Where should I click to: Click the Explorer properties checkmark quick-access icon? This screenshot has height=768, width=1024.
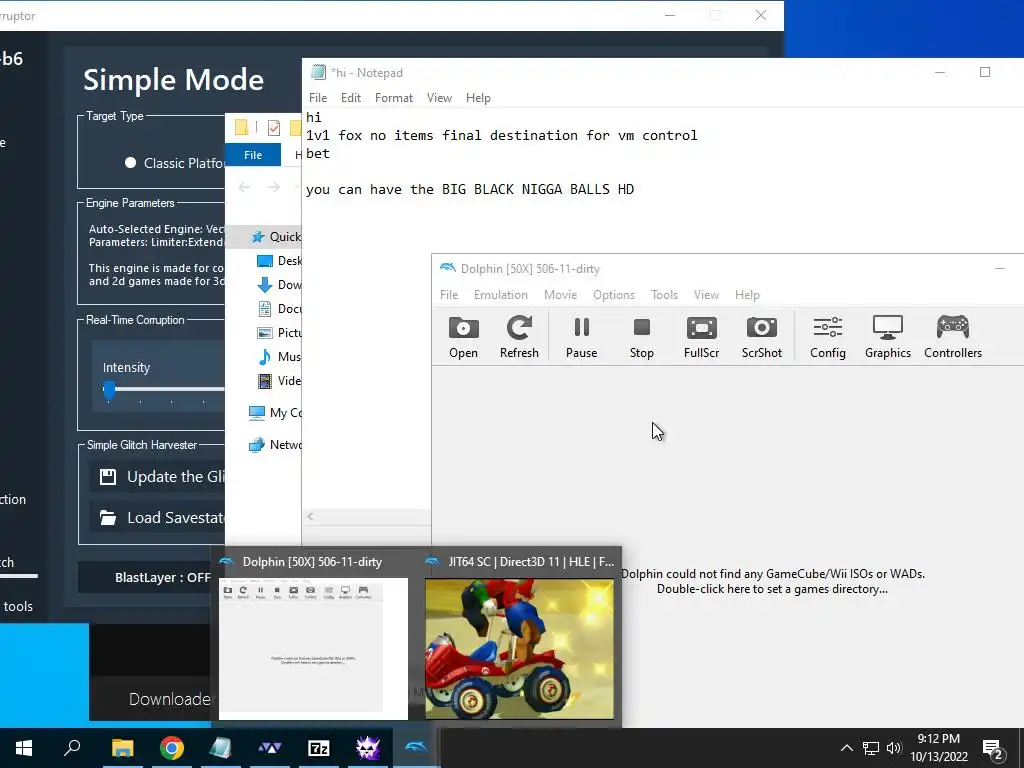[274, 127]
